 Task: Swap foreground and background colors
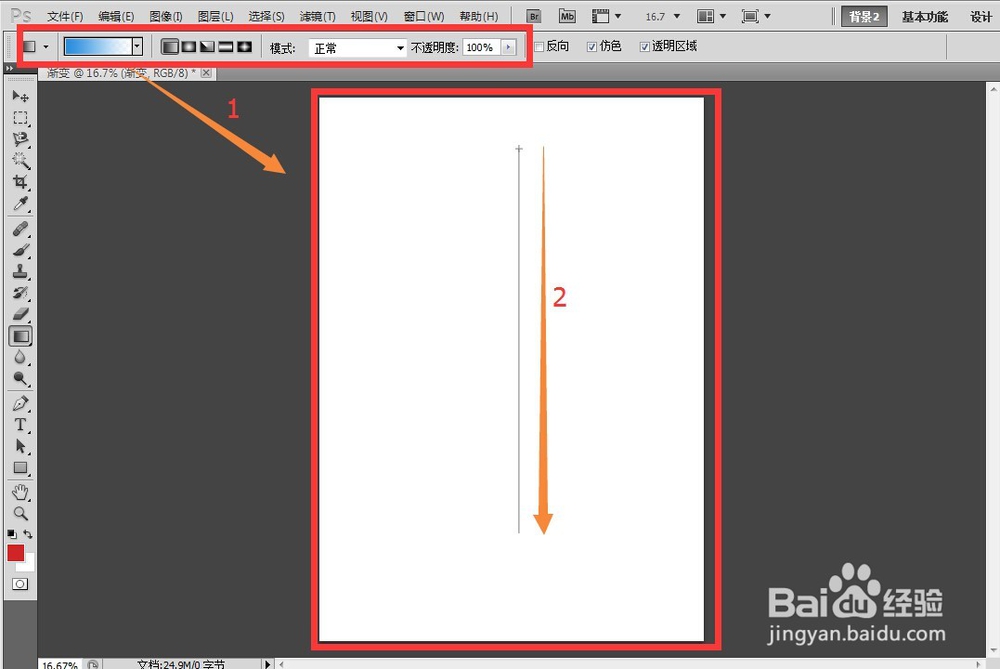tap(28, 534)
